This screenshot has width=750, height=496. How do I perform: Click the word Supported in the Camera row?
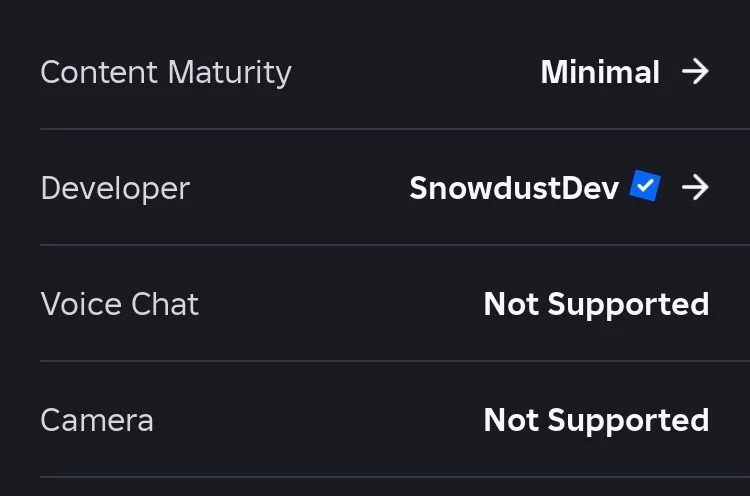pos(628,421)
